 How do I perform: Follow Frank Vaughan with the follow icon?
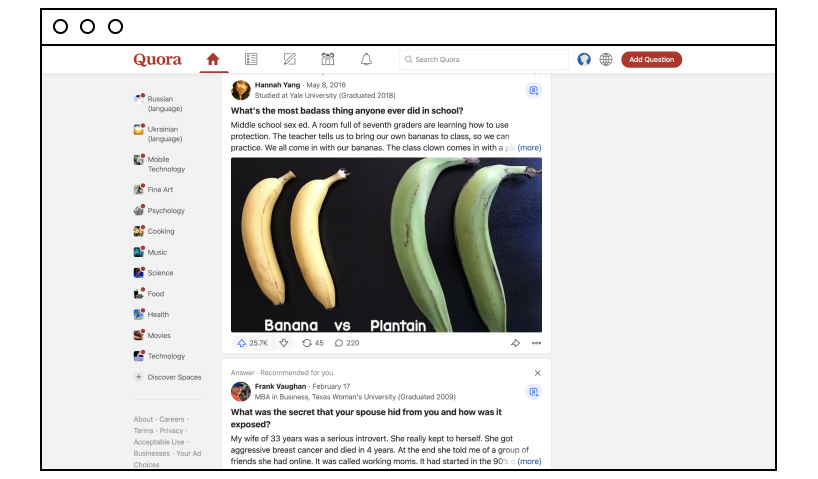pyautogui.click(x=533, y=392)
